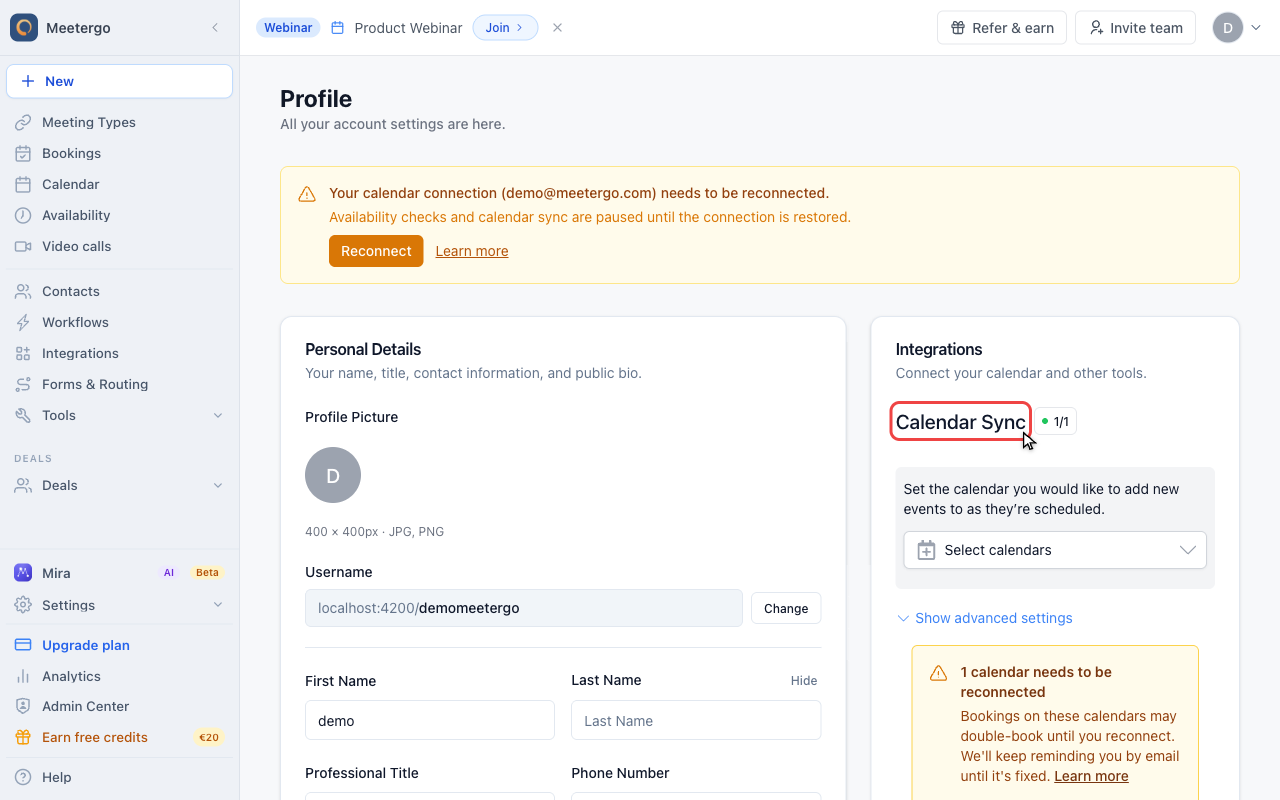
Task: Click the warning triangle in the reconnect banner
Action: pyautogui.click(x=307, y=194)
